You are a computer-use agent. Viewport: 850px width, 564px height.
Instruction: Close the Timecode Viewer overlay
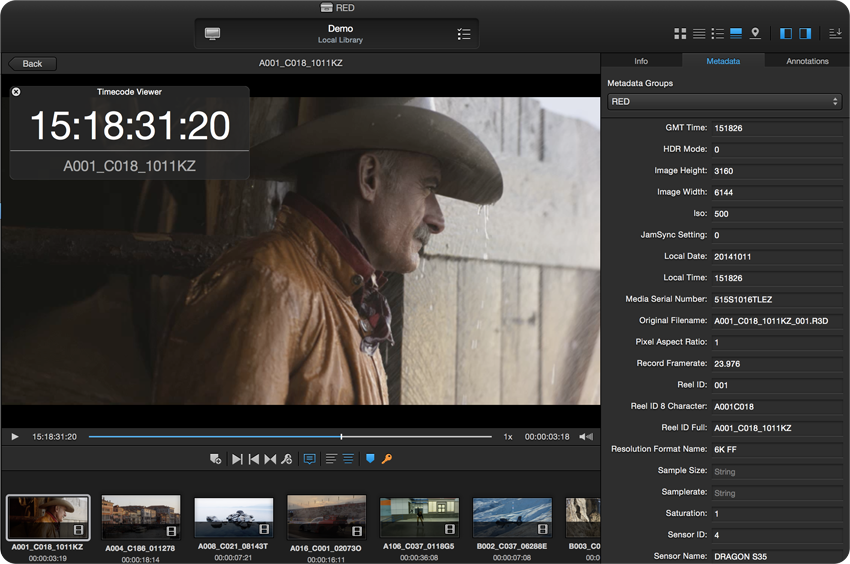pos(16,92)
